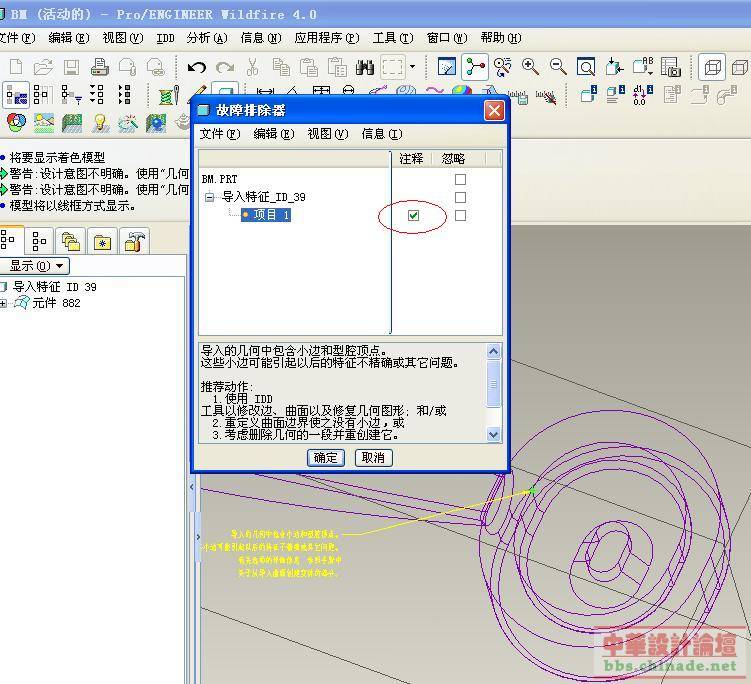The width and height of the screenshot is (751, 684).
Task: Click the model info box icon
Action: point(589,94)
